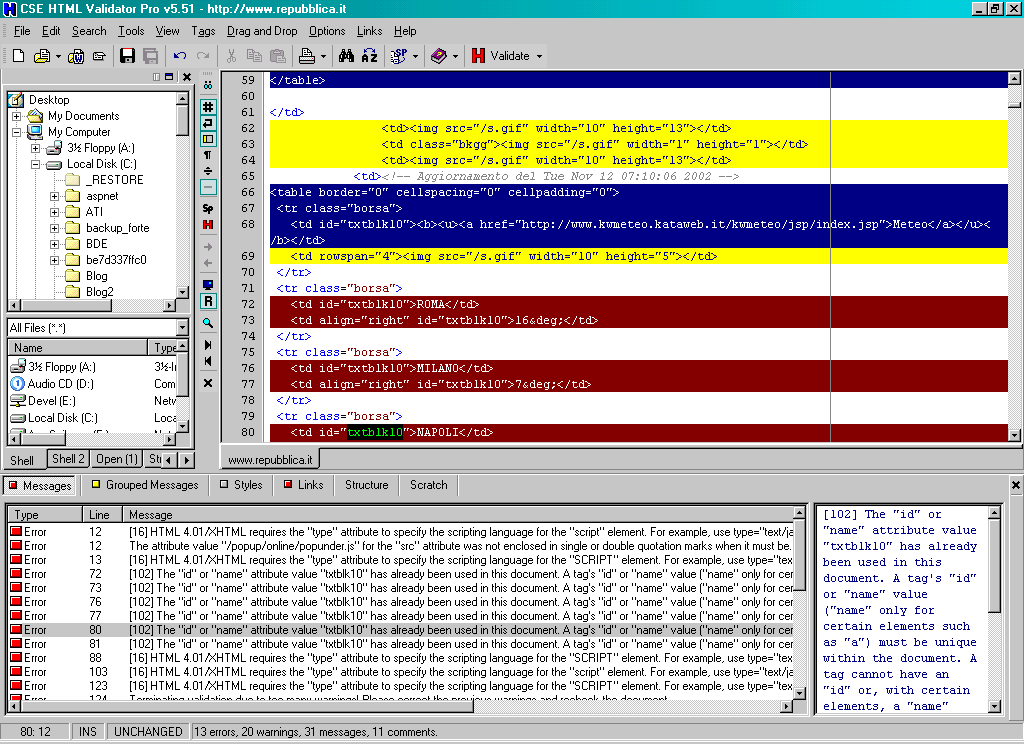Expand the ATI folder in tree

click(55, 212)
